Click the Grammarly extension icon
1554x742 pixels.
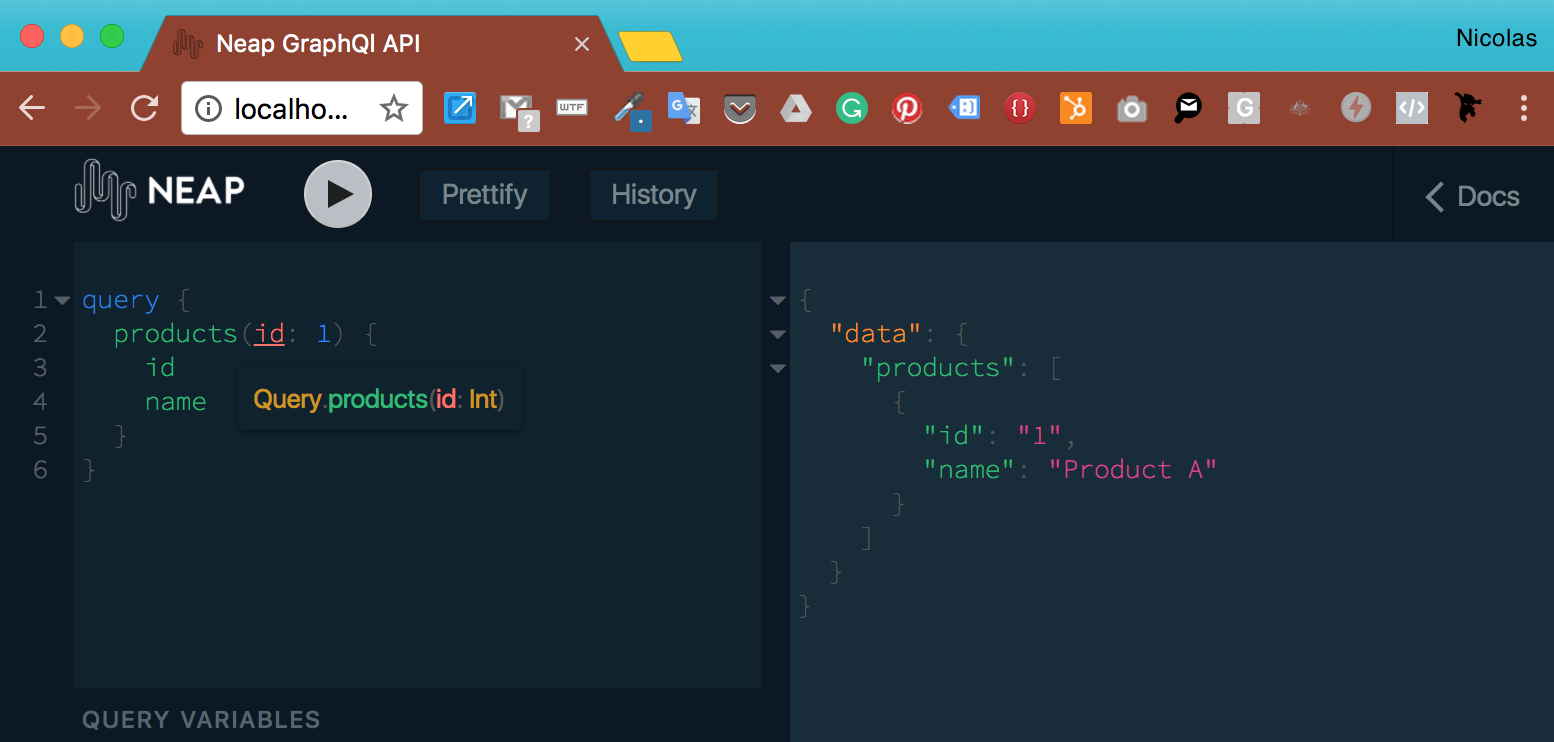(852, 108)
